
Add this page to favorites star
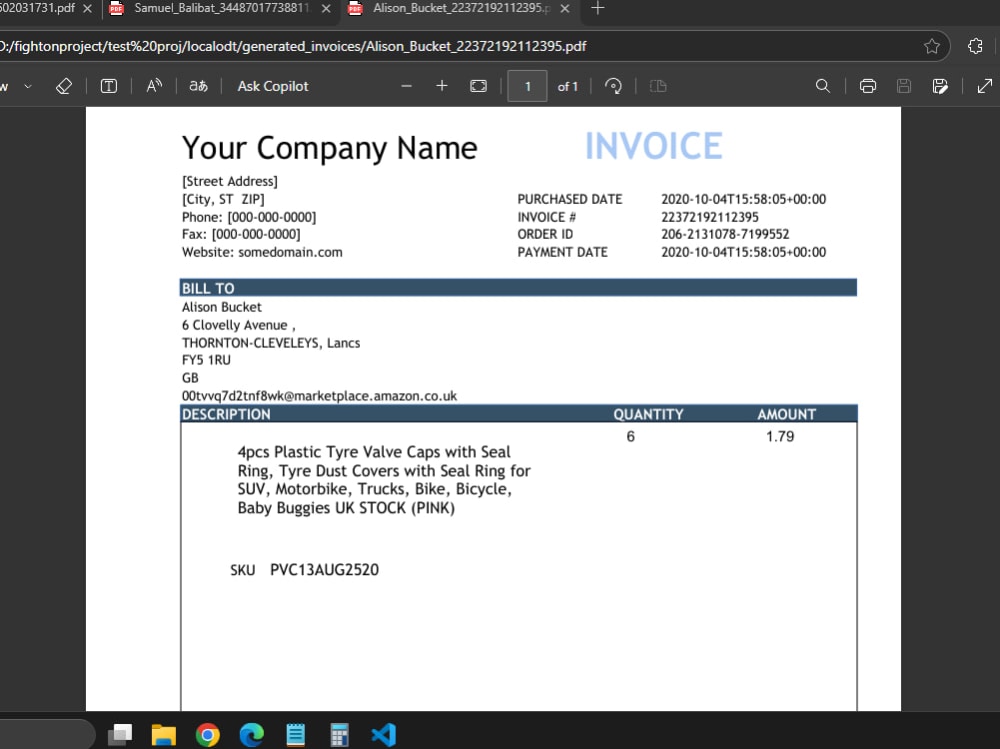pos(932,46)
